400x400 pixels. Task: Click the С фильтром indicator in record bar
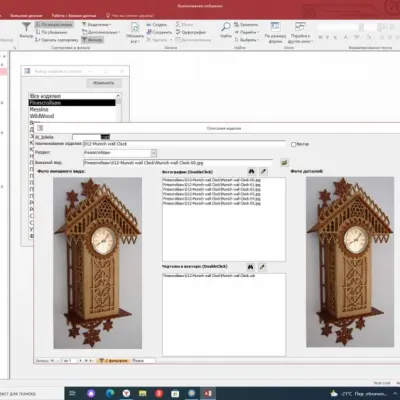point(114,361)
